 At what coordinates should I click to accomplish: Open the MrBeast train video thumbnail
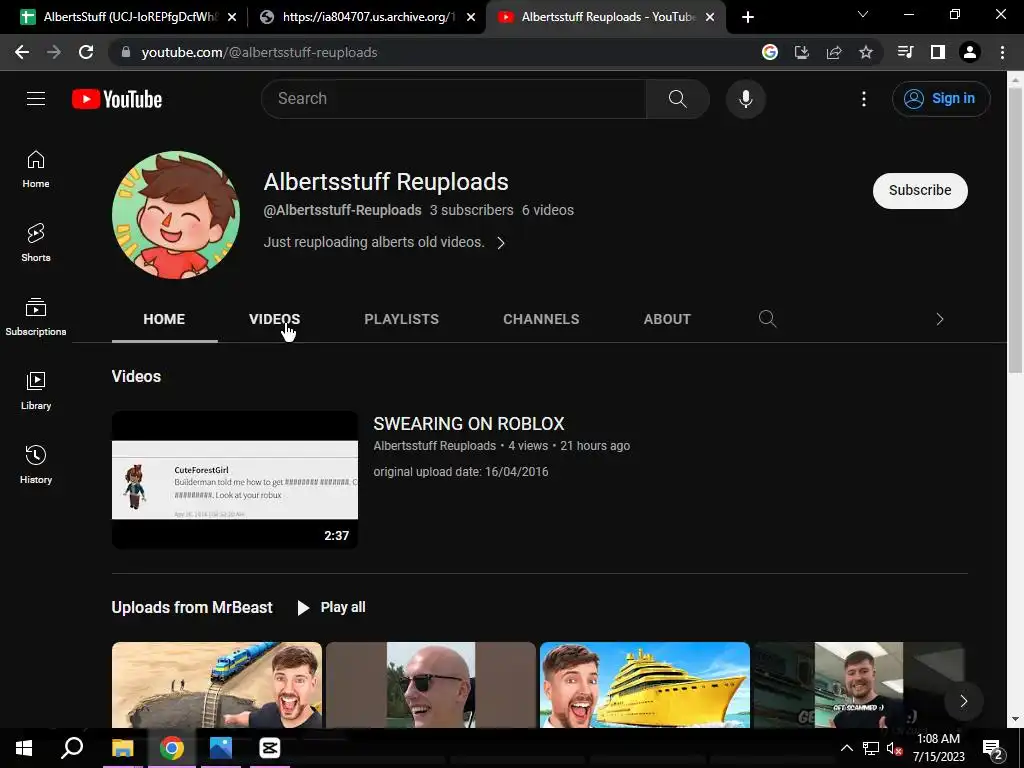coord(217,684)
